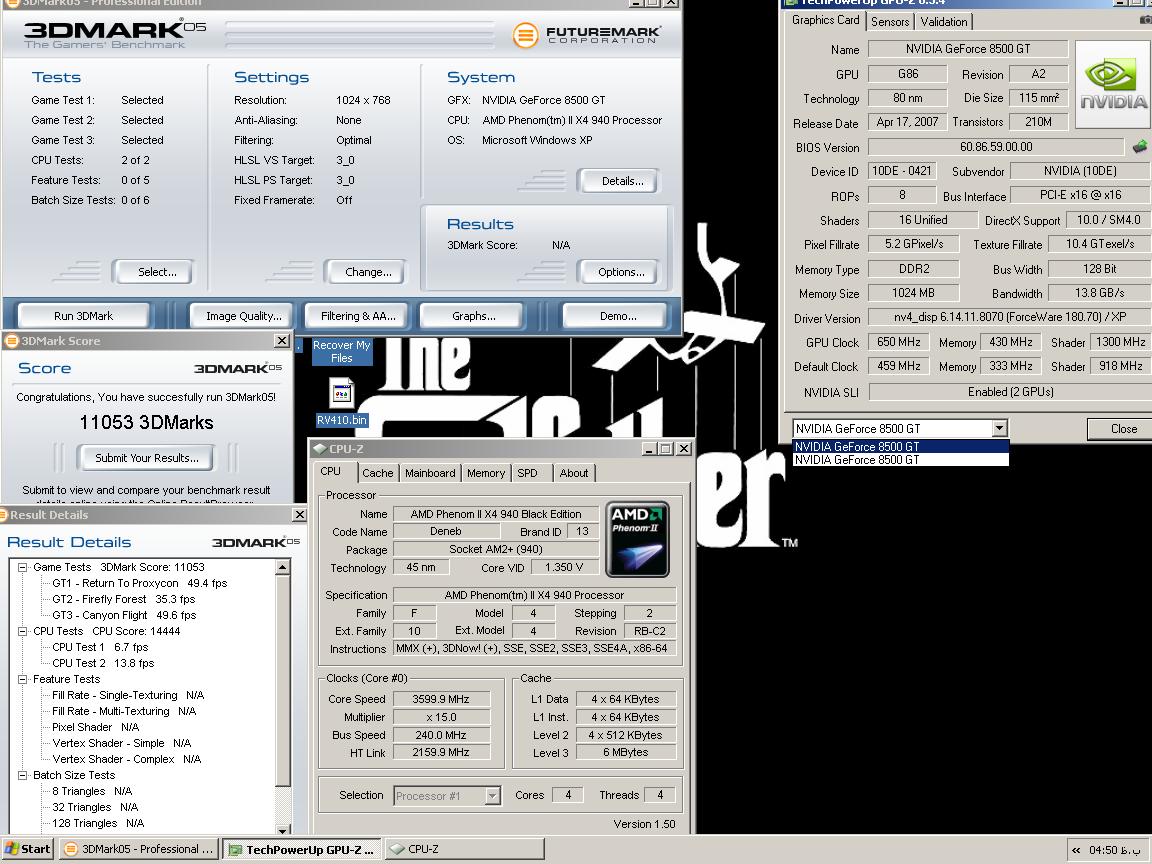The width and height of the screenshot is (1152, 864).
Task: Switch to the Mainboard tab in CPU-Z
Action: (430, 473)
